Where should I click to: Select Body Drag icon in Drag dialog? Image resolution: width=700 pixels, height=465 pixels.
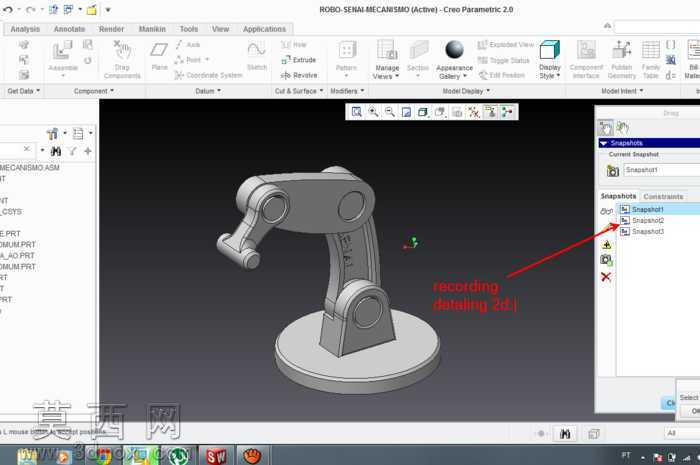622,128
